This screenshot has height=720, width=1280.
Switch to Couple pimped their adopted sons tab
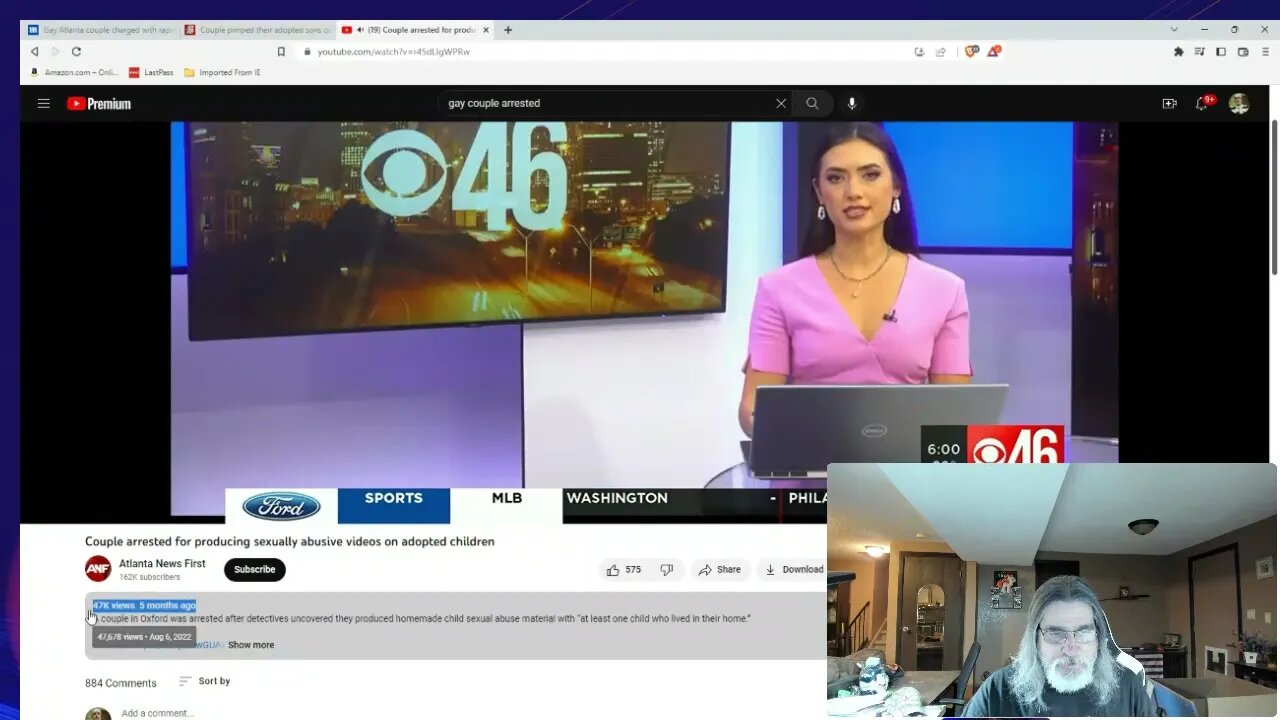(257, 30)
